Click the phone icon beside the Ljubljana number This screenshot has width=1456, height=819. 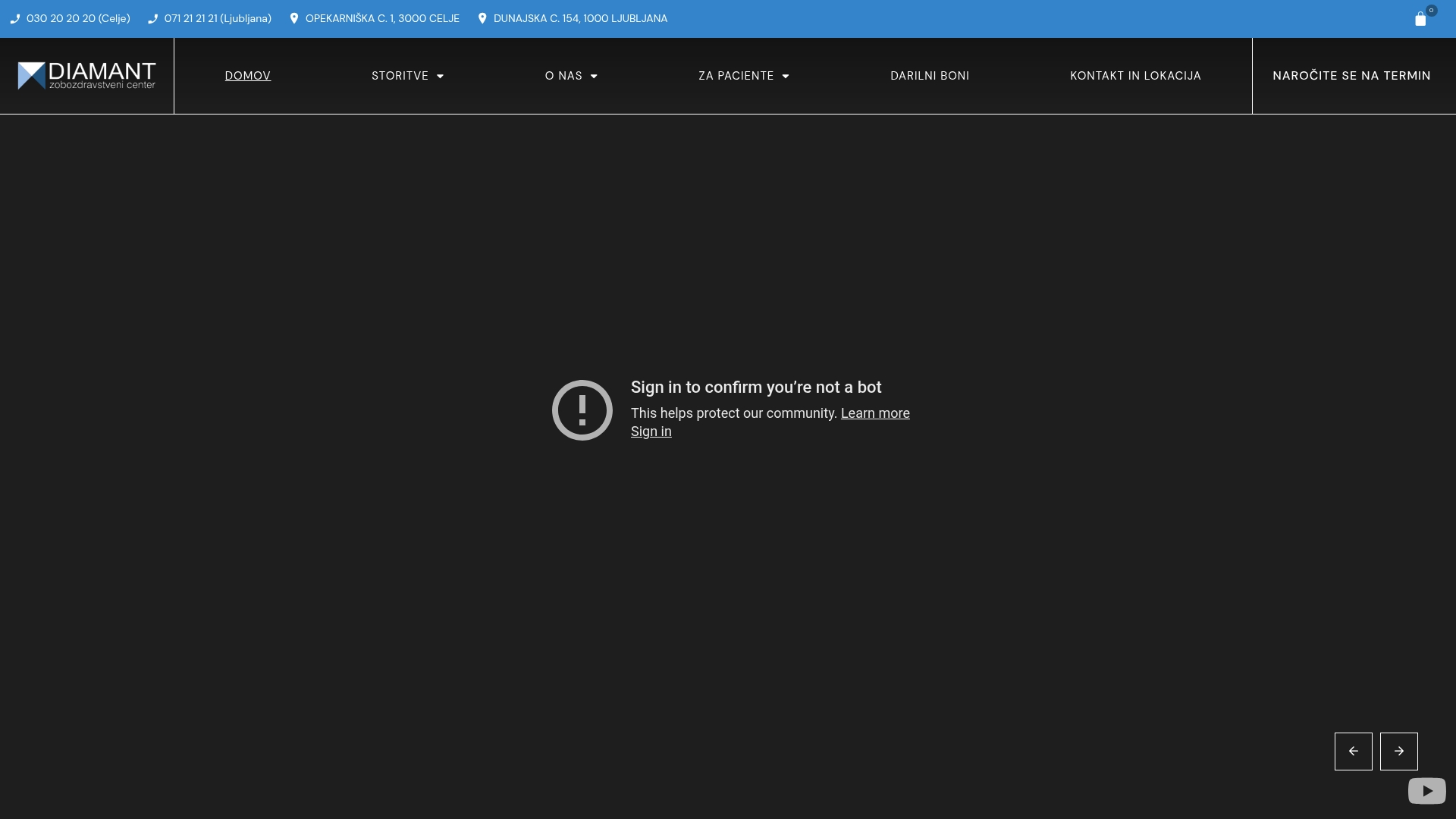152,18
